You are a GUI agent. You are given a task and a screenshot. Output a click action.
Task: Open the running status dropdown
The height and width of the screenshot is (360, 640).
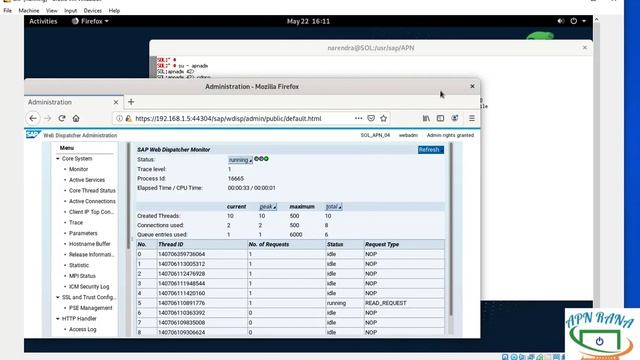click(240, 160)
